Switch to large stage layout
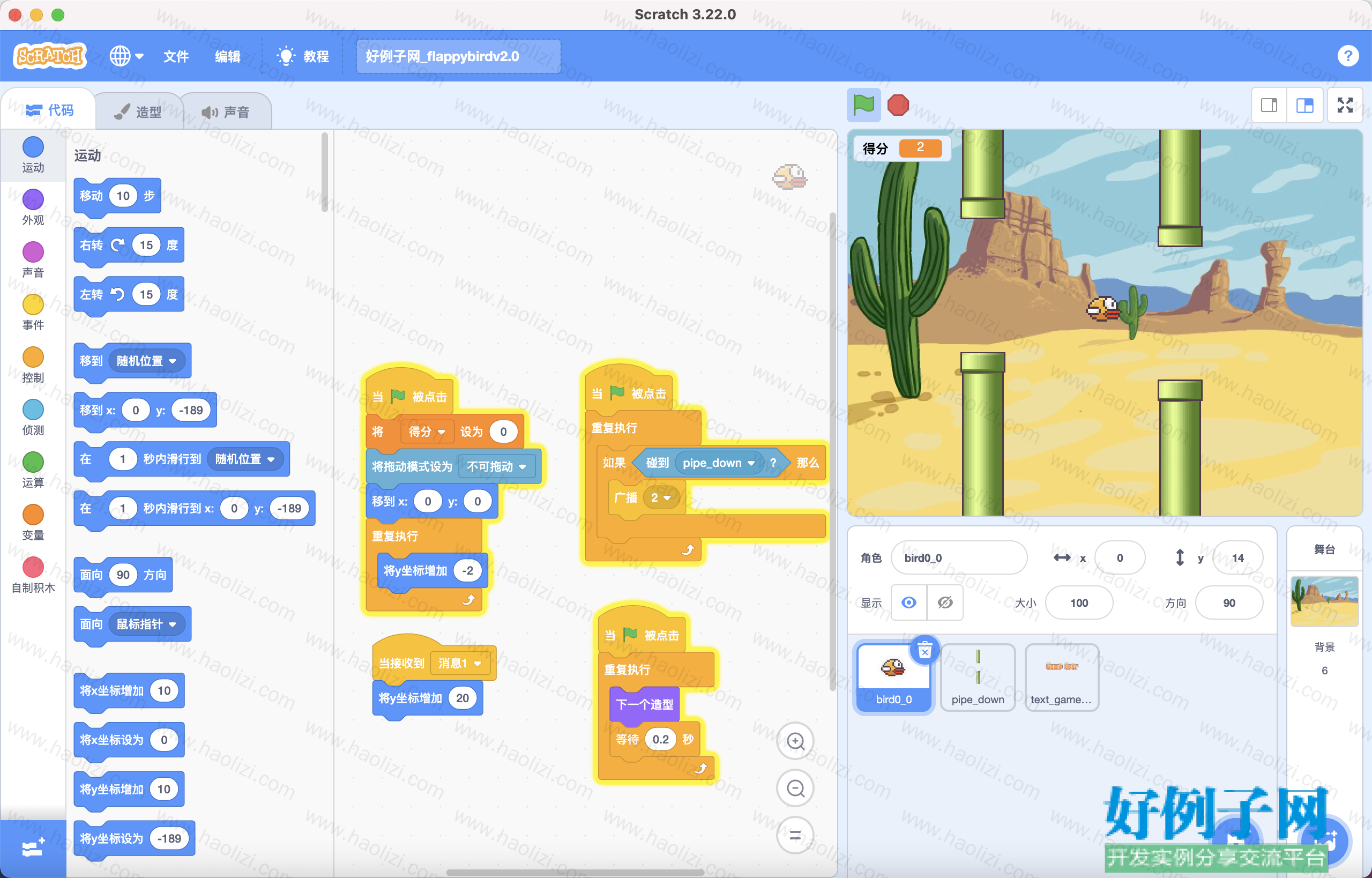The width and height of the screenshot is (1372, 878). (x=1304, y=105)
